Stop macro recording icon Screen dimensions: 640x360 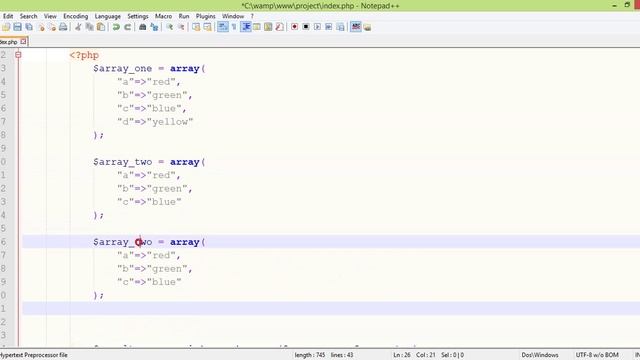click(x=306, y=27)
